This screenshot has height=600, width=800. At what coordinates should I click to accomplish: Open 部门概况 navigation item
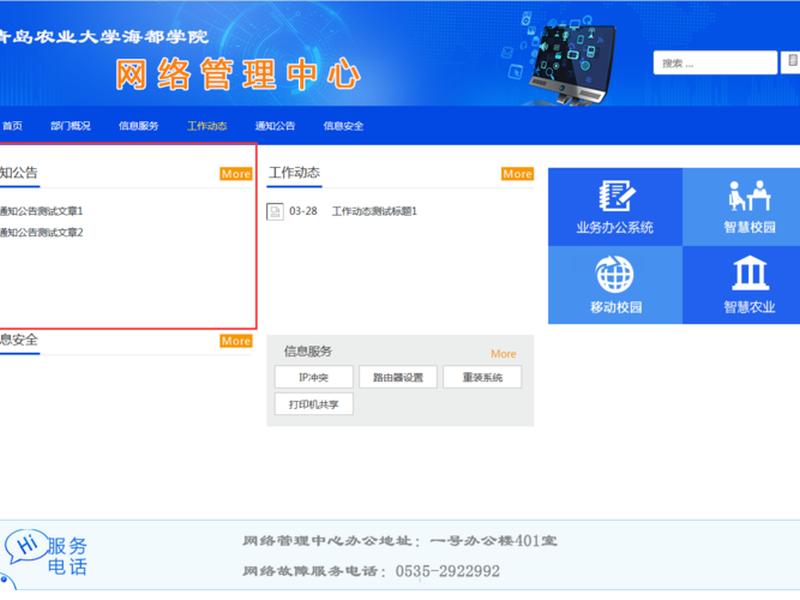pyautogui.click(x=70, y=126)
